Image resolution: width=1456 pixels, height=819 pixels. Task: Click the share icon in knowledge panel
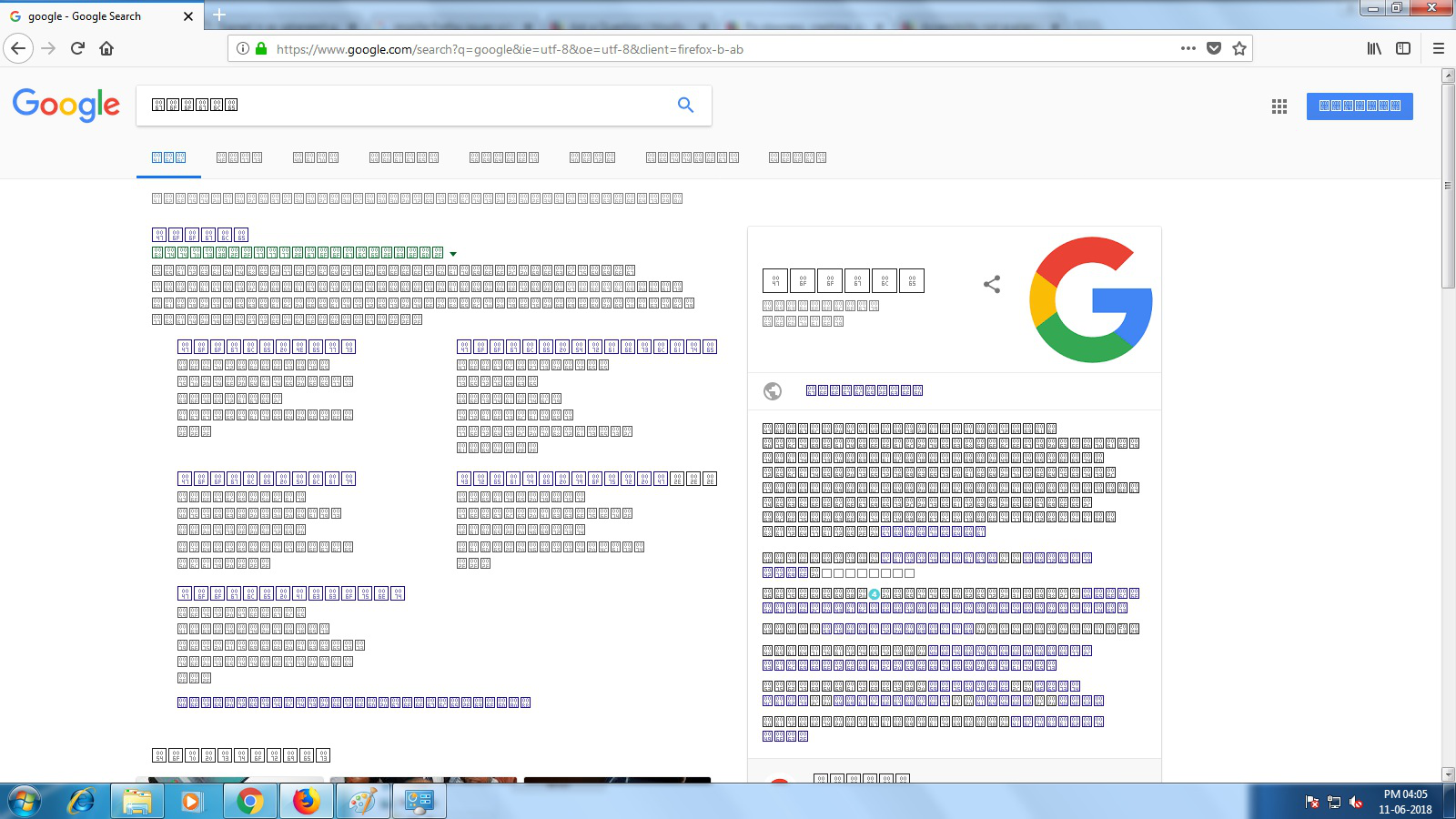click(x=992, y=284)
